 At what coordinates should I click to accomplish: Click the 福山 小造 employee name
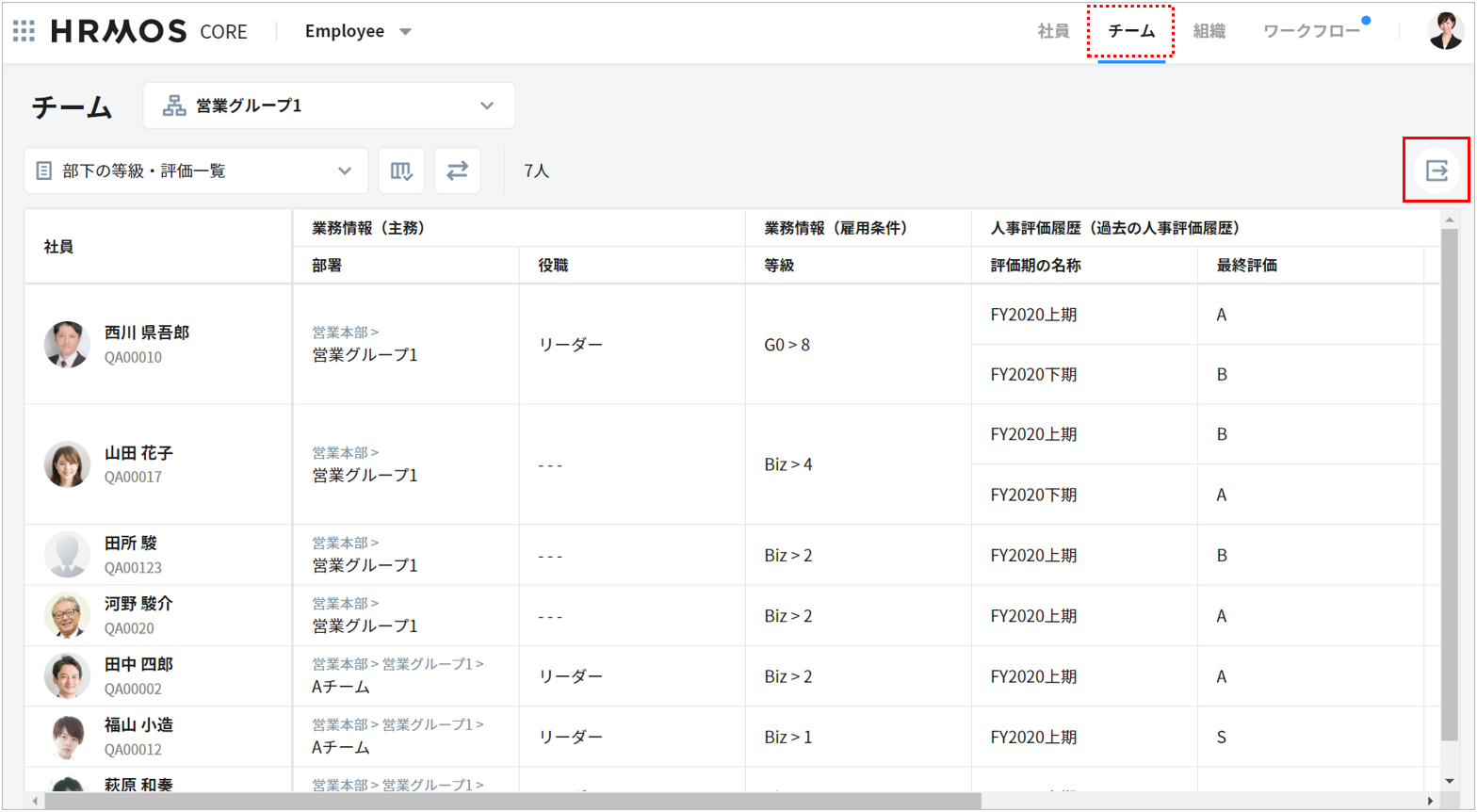point(138,724)
